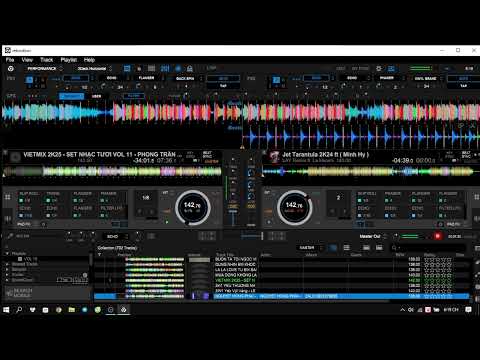The width and height of the screenshot is (480, 360).
Task: Click deck 1 play indicator green icon
Action: point(167,221)
